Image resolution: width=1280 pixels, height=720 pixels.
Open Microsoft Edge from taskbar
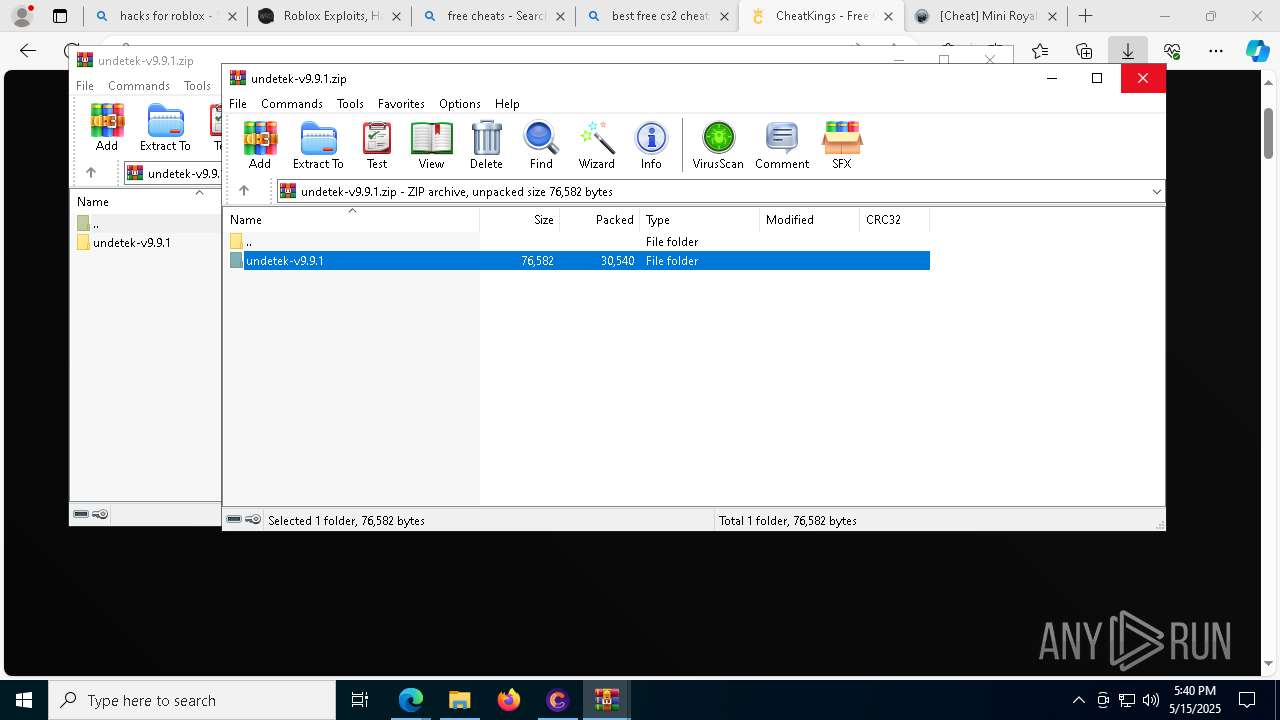pyautogui.click(x=411, y=700)
